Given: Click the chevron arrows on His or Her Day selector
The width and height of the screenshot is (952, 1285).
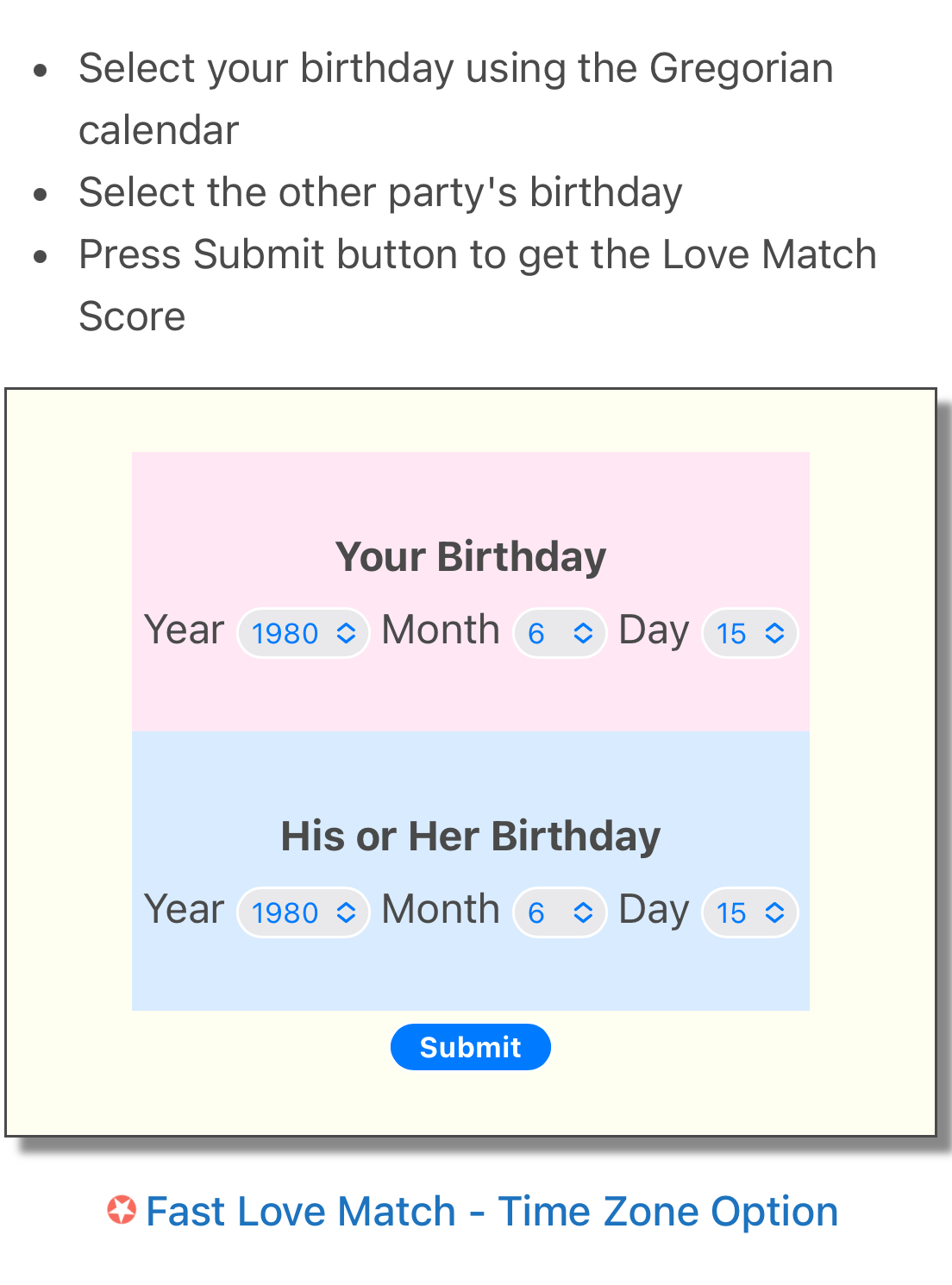Looking at the screenshot, I should point(774,912).
